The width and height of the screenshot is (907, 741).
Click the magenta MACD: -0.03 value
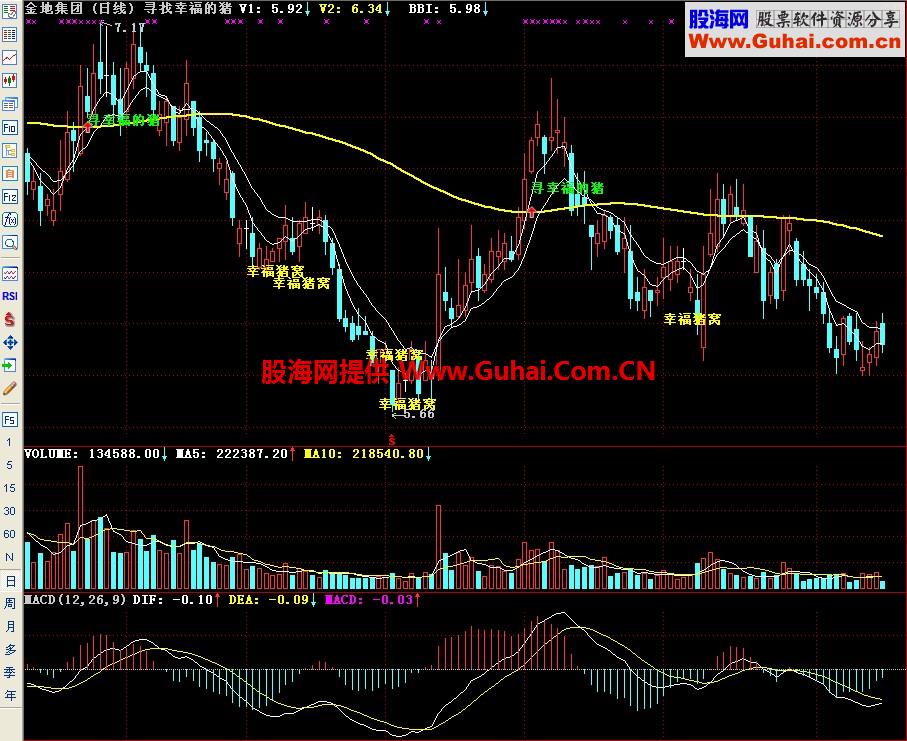(x=373, y=600)
